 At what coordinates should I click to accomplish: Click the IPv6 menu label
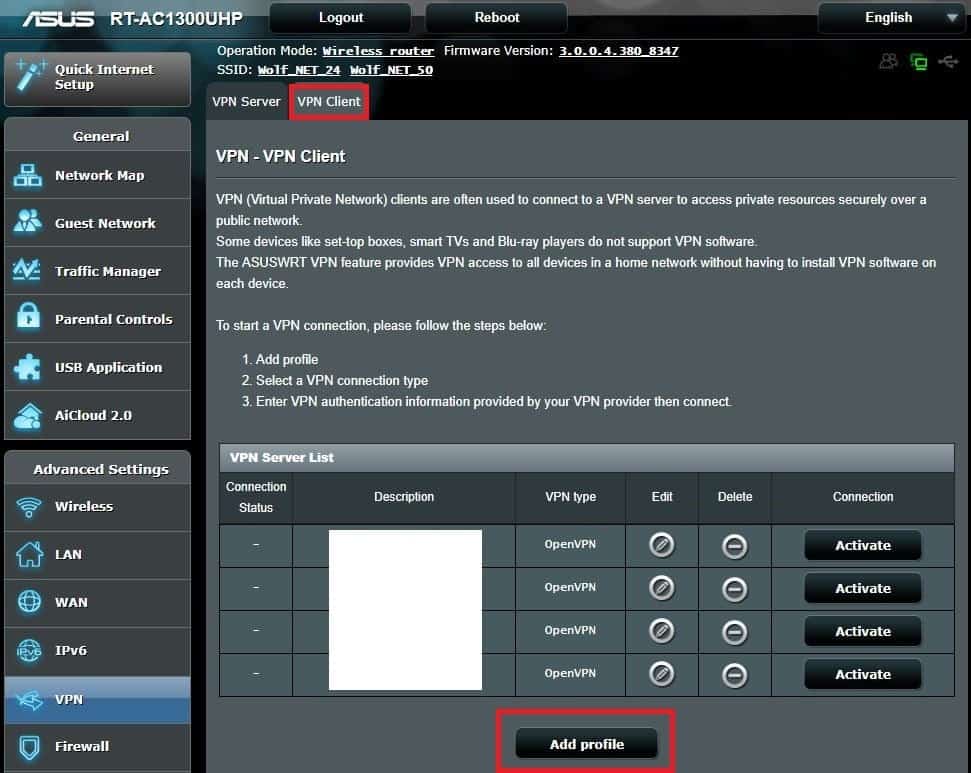click(x=71, y=650)
